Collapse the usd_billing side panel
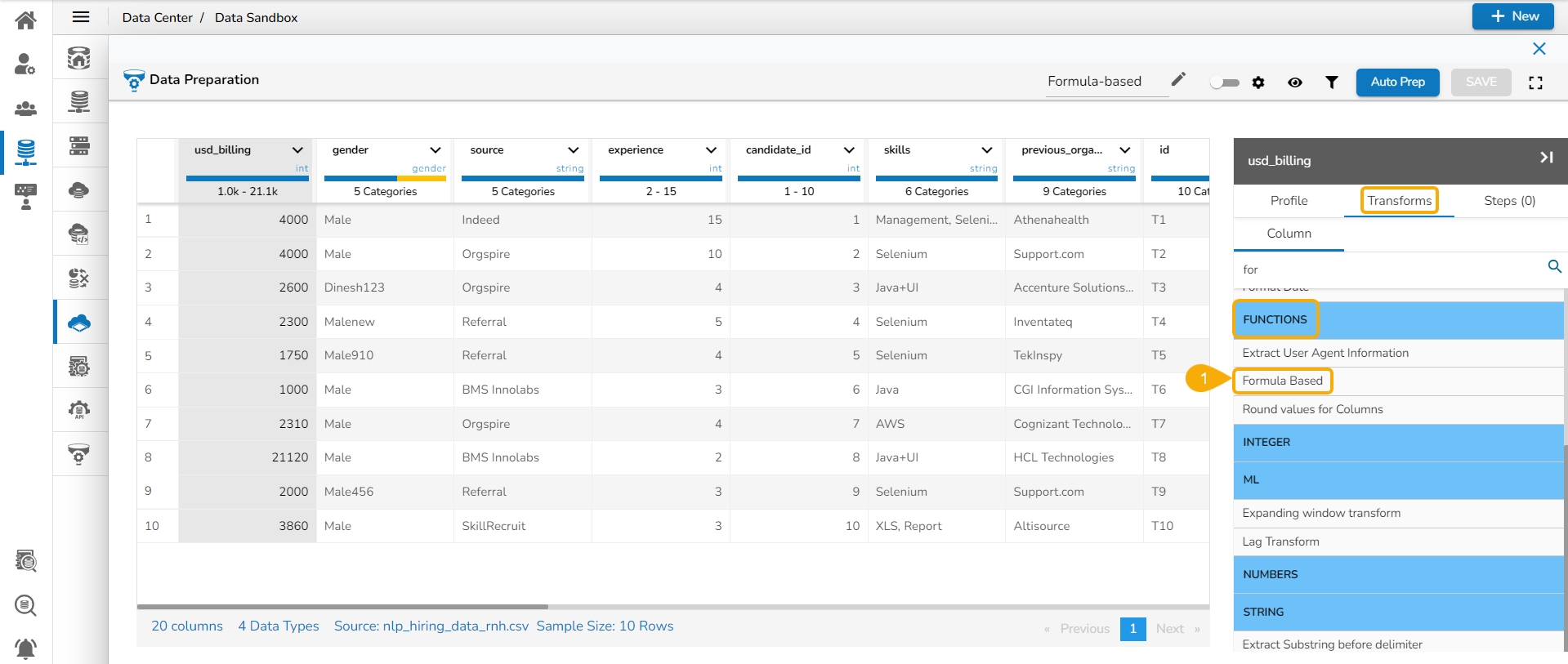Viewport: 1568px width, 664px height. click(1546, 158)
